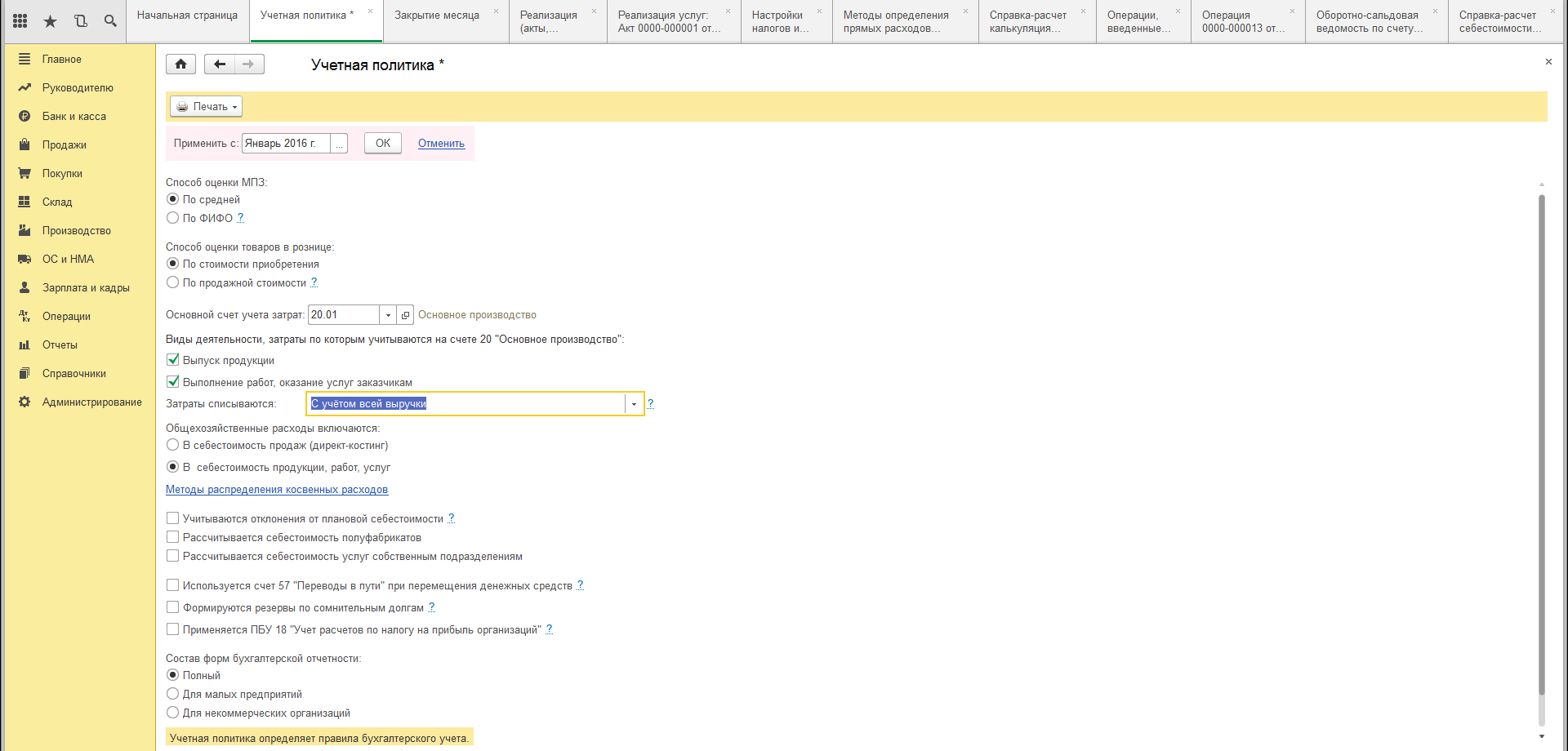The width and height of the screenshot is (1568, 751).
Task: Select По стоимости приобретения option
Action: [172, 264]
